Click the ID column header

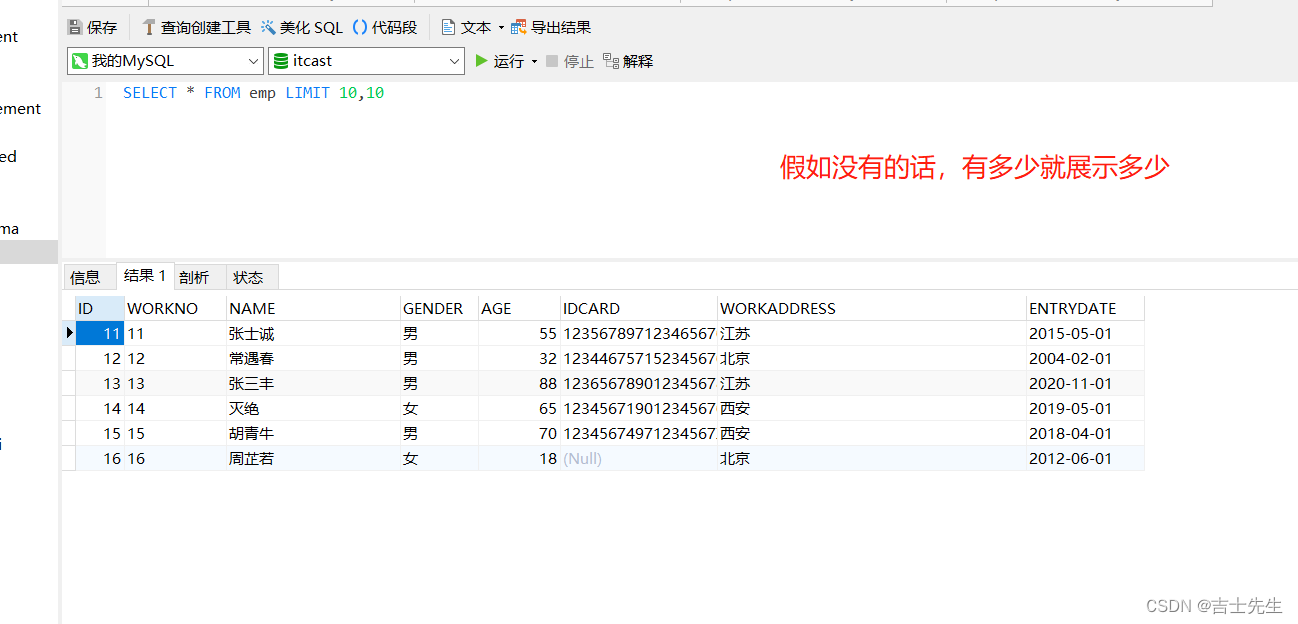click(100, 308)
